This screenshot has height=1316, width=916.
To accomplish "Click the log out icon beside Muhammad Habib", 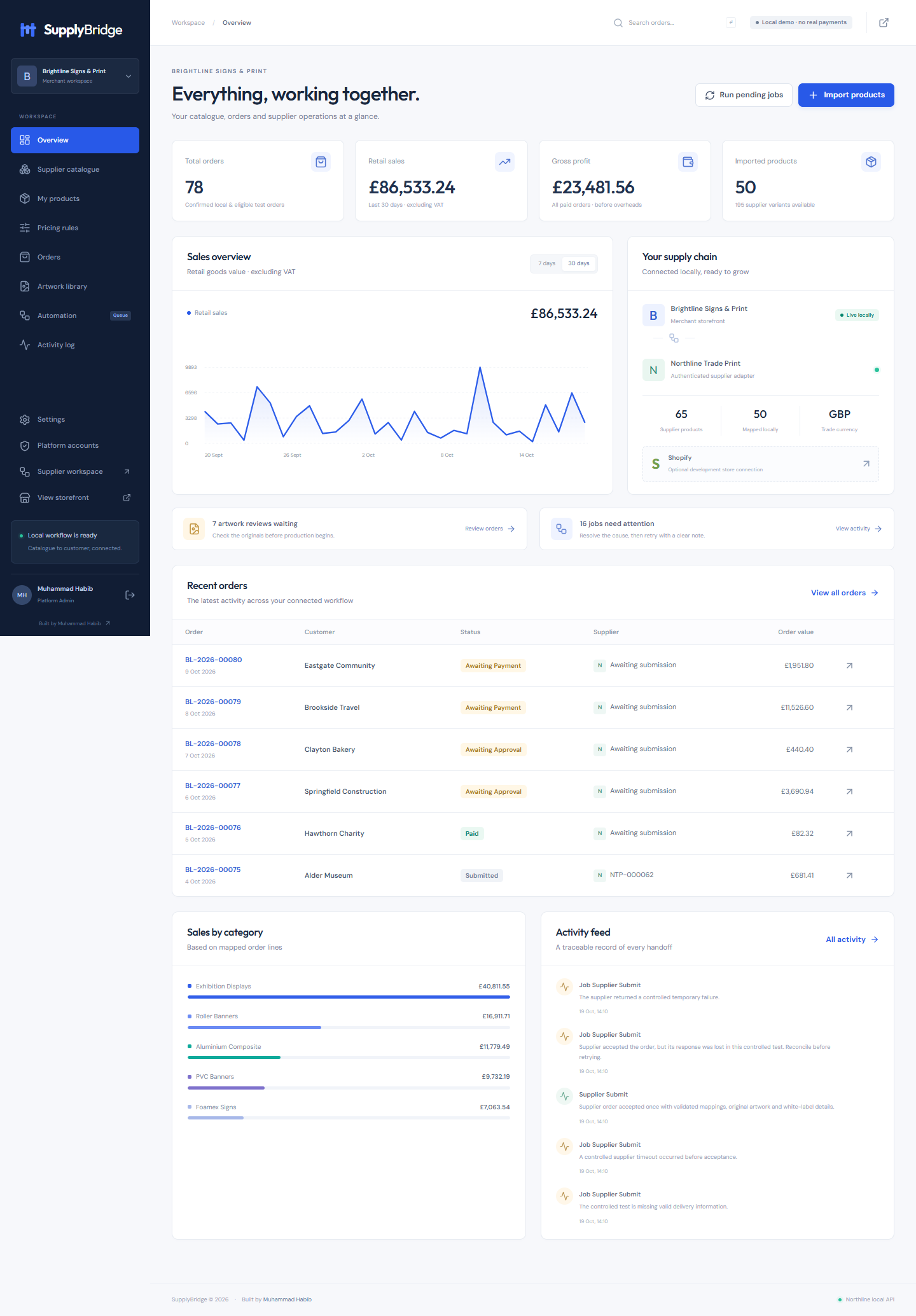I will coord(130,595).
